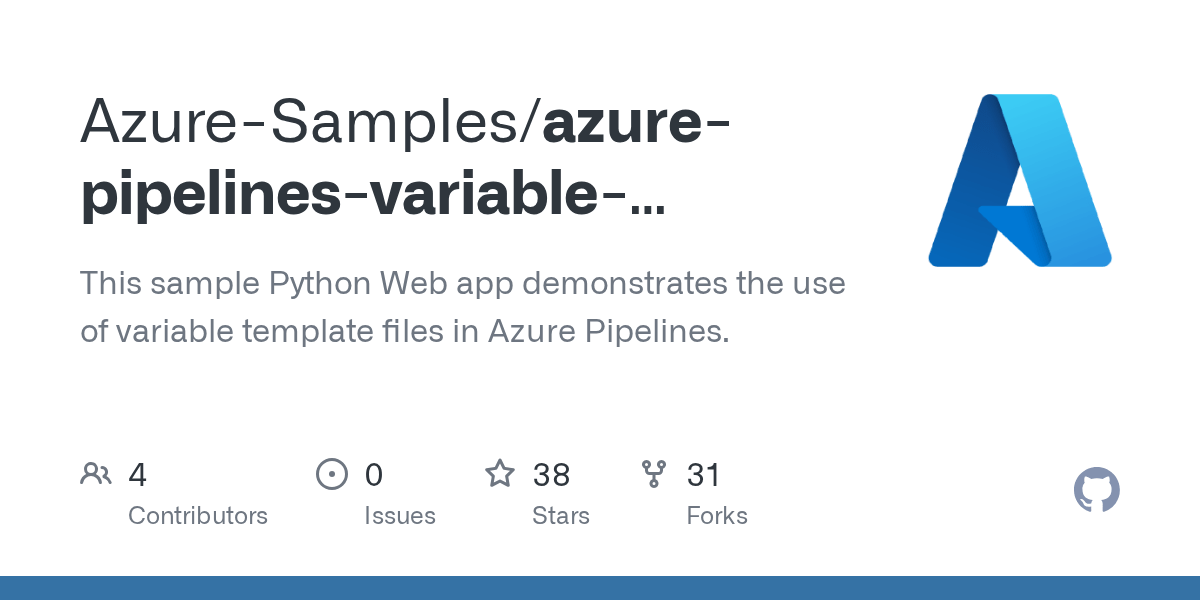Click the Forks branch icon

pos(654,474)
